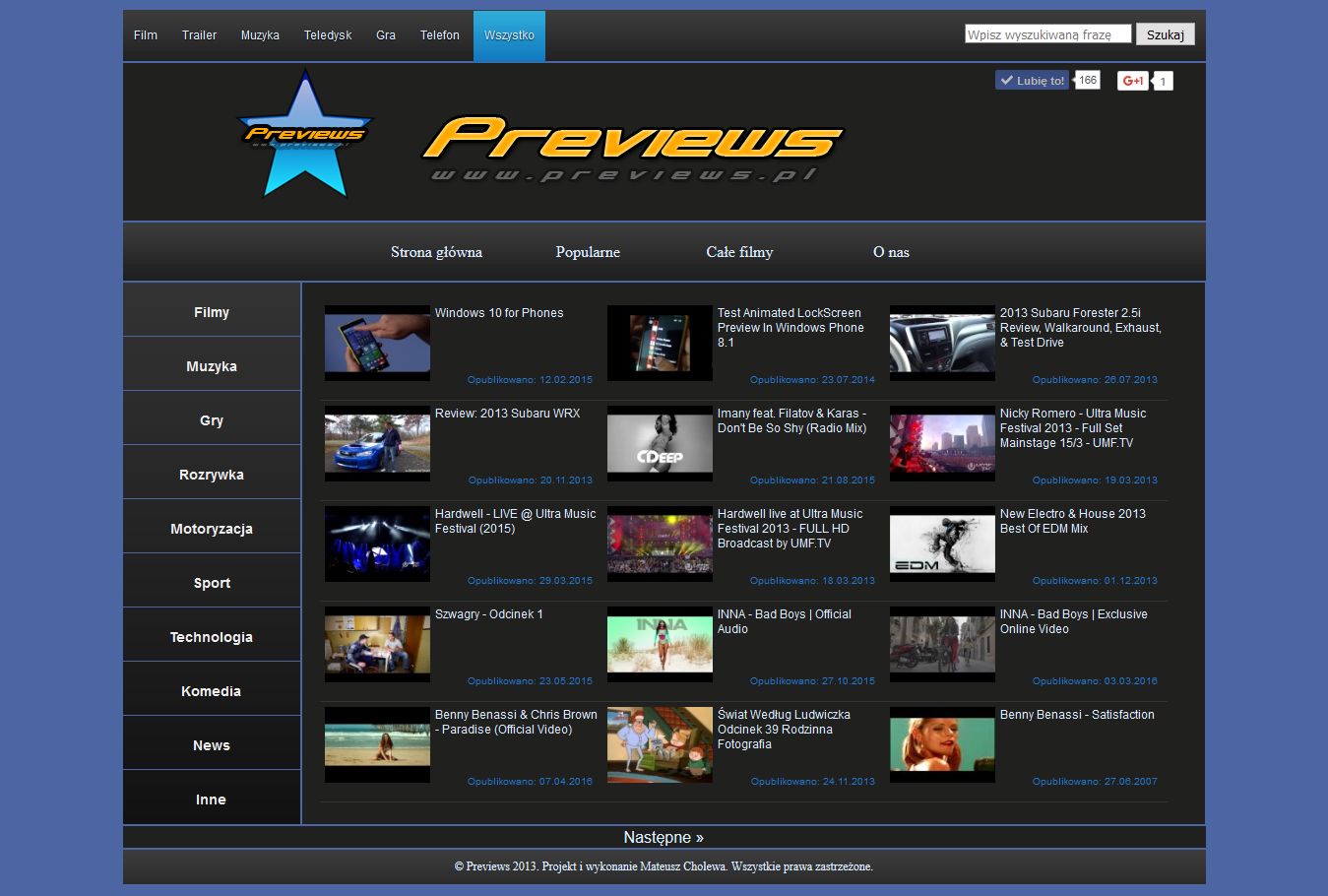
Task: Select Muzyka category in sidebar
Action: 212,365
